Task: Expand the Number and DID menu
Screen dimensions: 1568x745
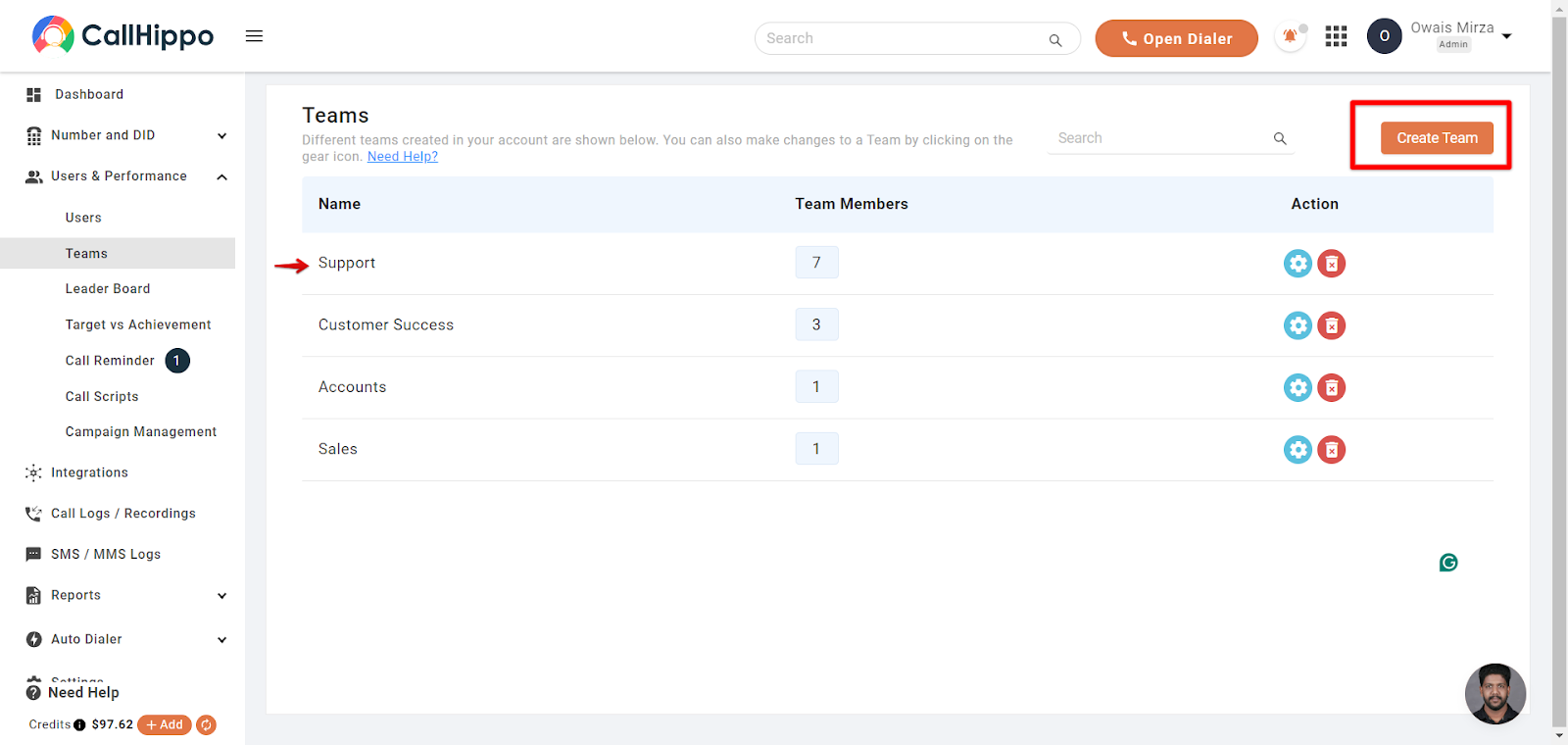Action: pyautogui.click(x=221, y=136)
